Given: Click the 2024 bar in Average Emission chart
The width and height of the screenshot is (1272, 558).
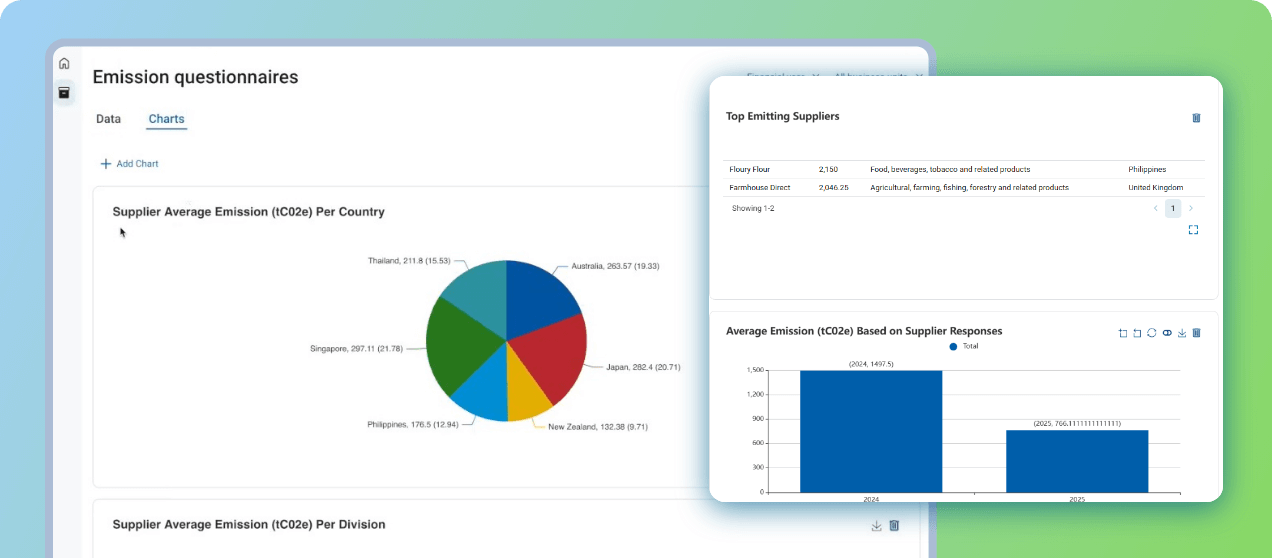Looking at the screenshot, I should pyautogui.click(x=871, y=431).
